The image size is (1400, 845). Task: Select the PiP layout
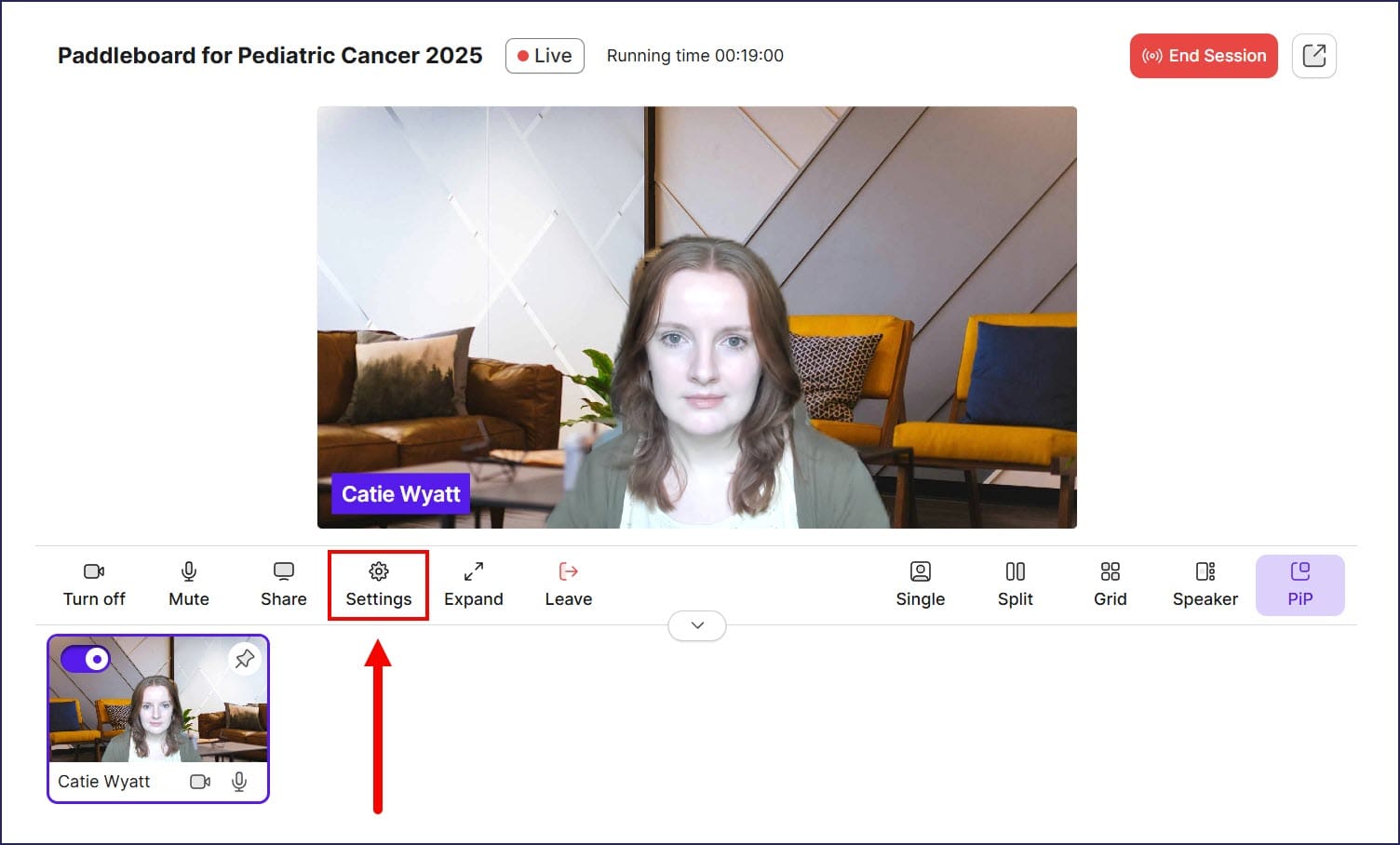pos(1299,584)
